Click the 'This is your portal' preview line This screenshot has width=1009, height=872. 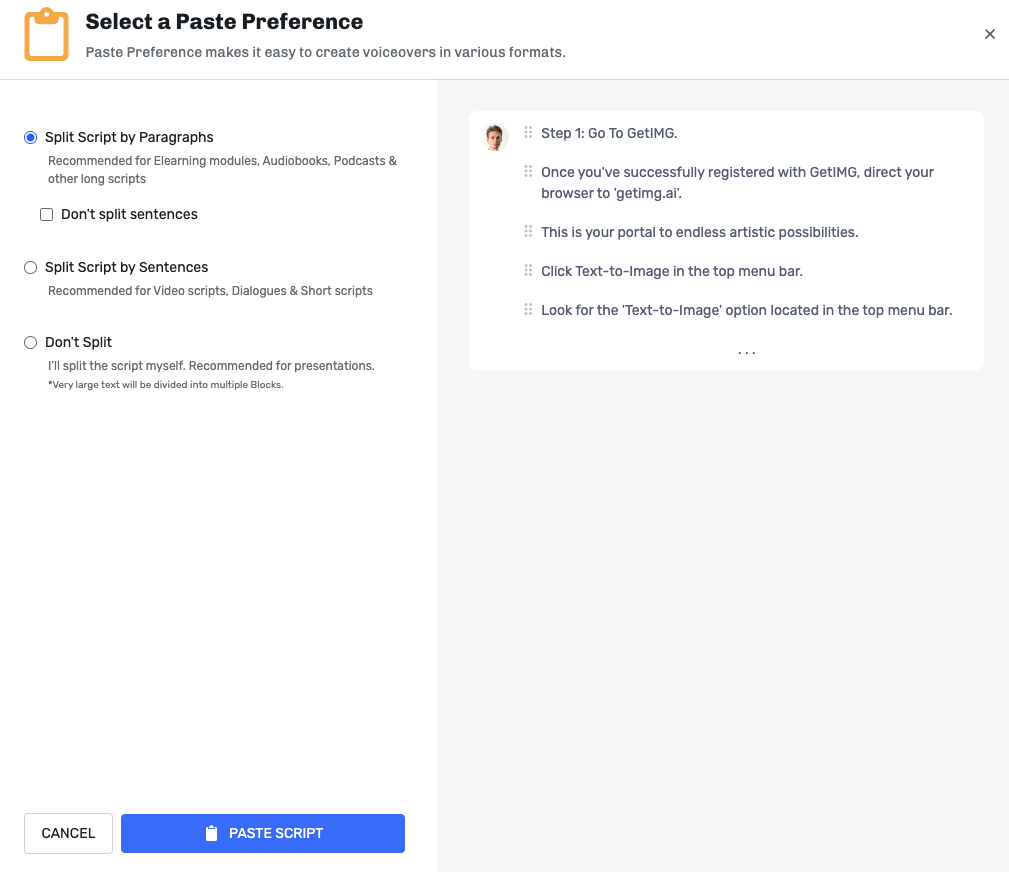pos(699,232)
